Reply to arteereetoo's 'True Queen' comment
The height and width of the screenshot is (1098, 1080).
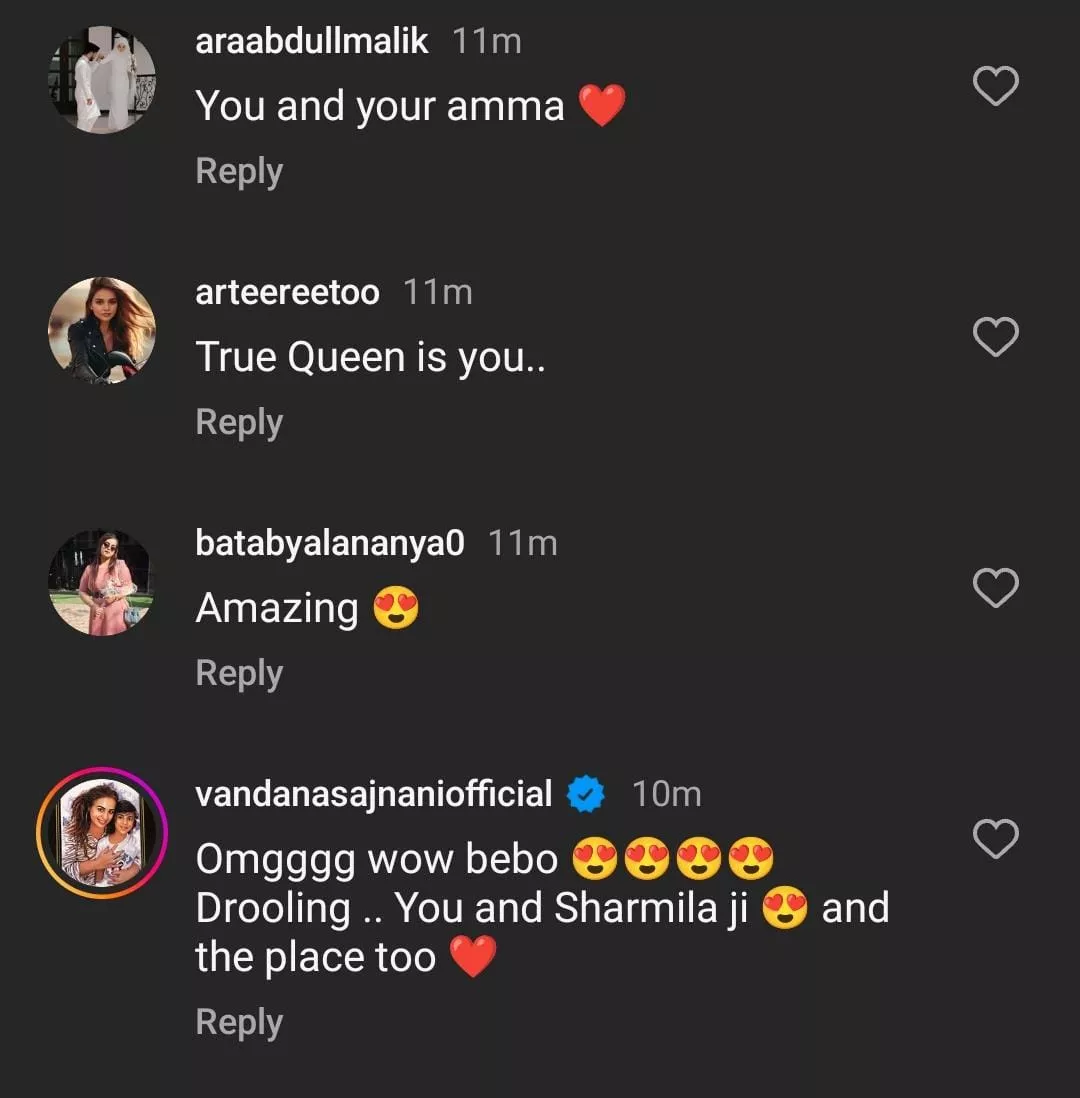pos(239,422)
